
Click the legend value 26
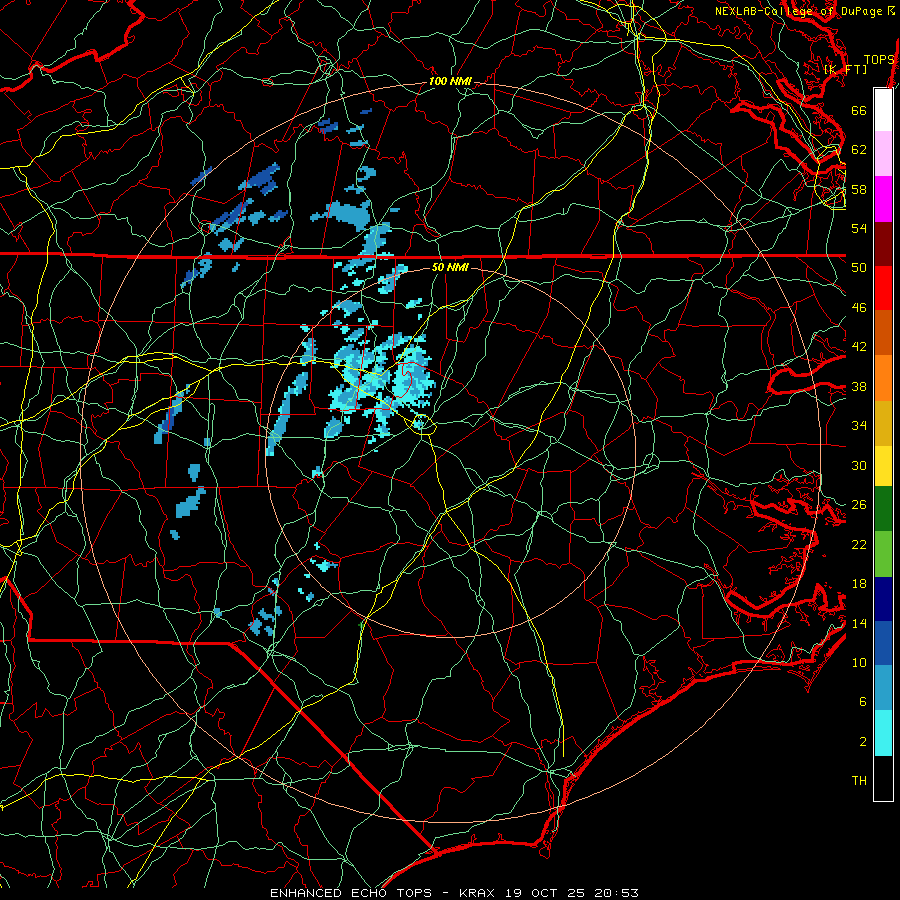(x=859, y=505)
